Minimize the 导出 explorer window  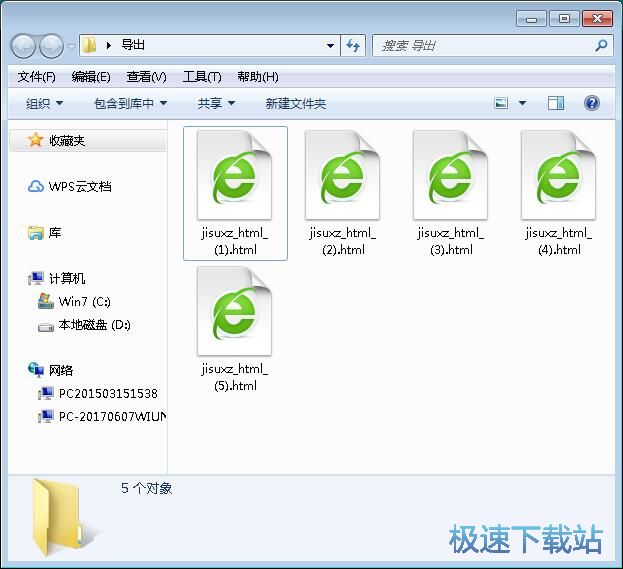click(x=531, y=19)
